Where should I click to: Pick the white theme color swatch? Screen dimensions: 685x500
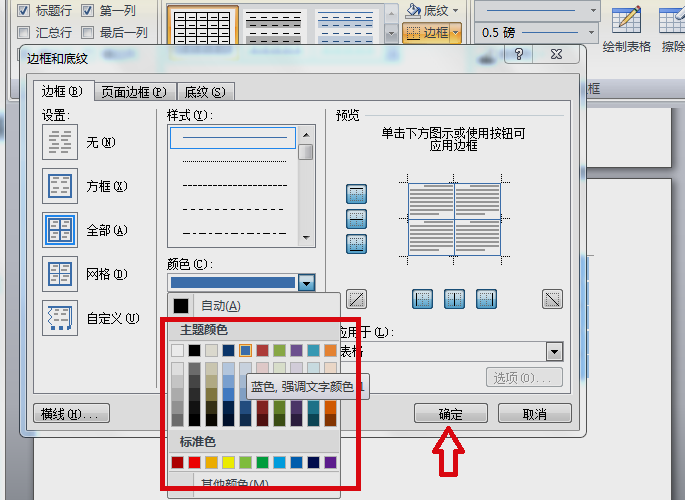tap(177, 350)
